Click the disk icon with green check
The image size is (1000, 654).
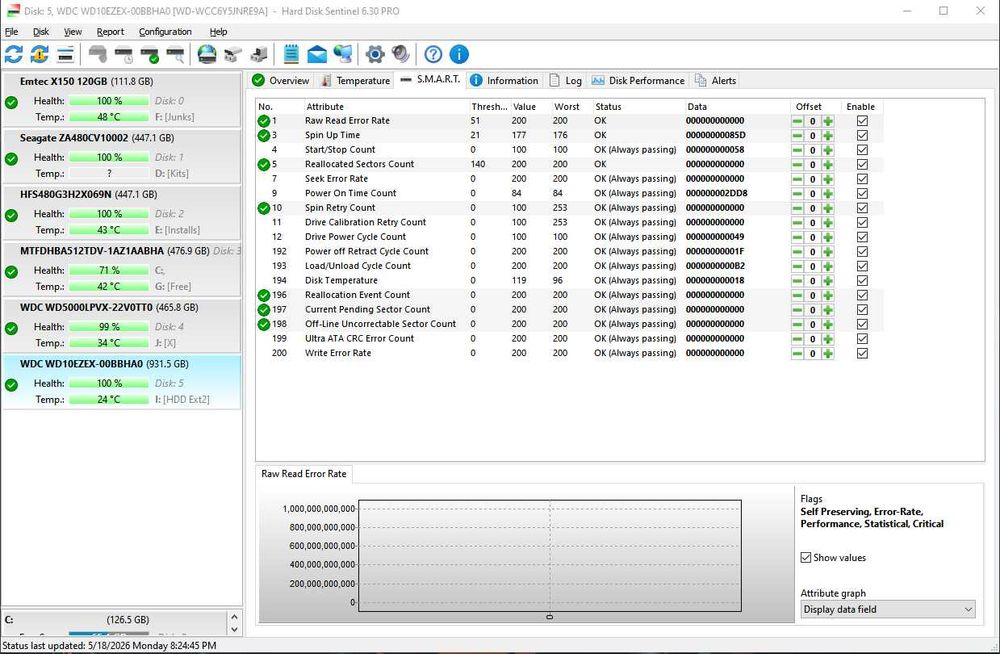(x=149, y=54)
